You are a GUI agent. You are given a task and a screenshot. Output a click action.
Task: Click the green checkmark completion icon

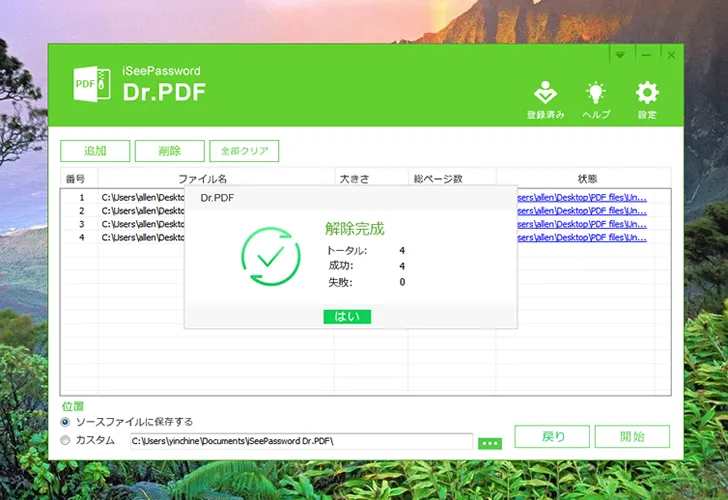click(x=271, y=256)
